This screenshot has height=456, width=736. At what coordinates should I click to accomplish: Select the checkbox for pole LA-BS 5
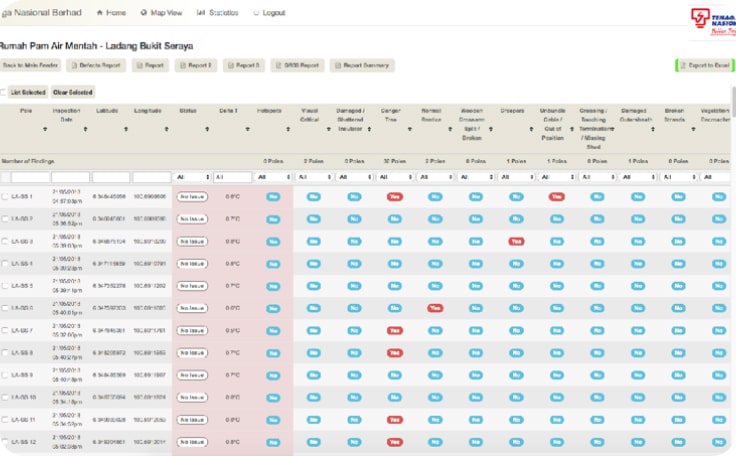click(x=5, y=286)
